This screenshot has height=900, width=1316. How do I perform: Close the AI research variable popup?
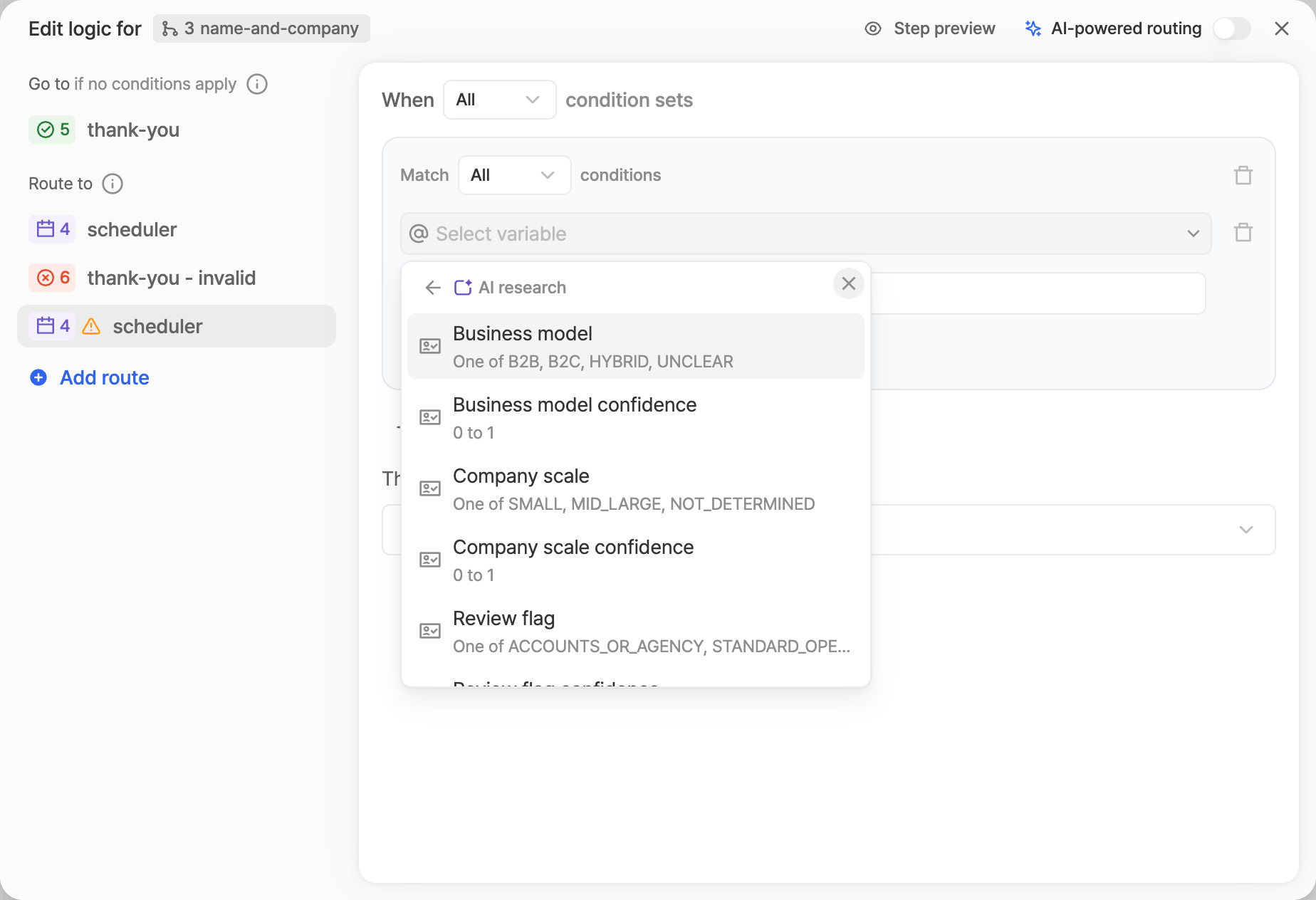coord(849,283)
